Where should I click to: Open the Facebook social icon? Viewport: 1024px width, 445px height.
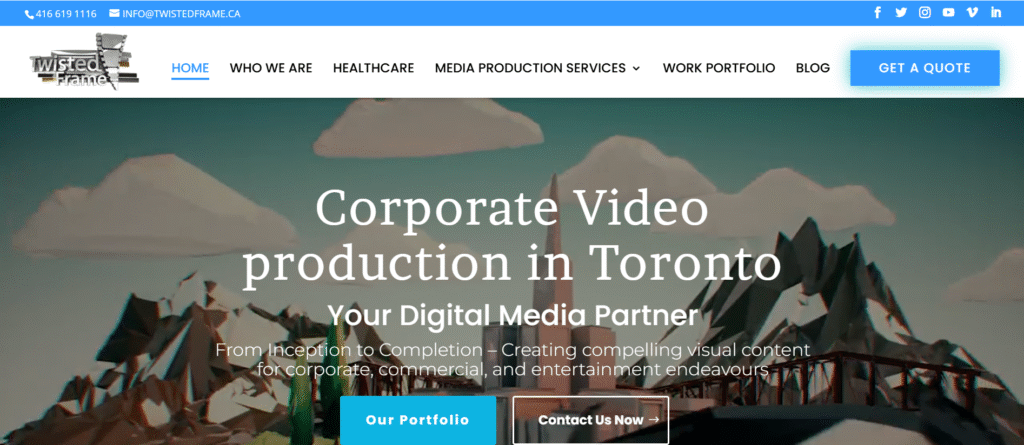click(878, 12)
